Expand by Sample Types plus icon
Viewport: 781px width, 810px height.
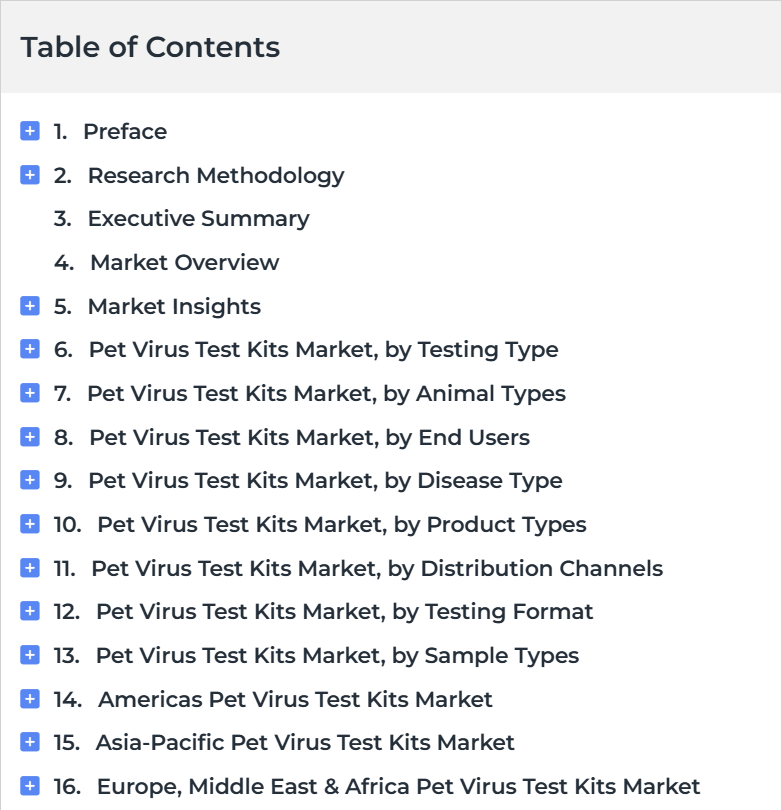[30, 655]
